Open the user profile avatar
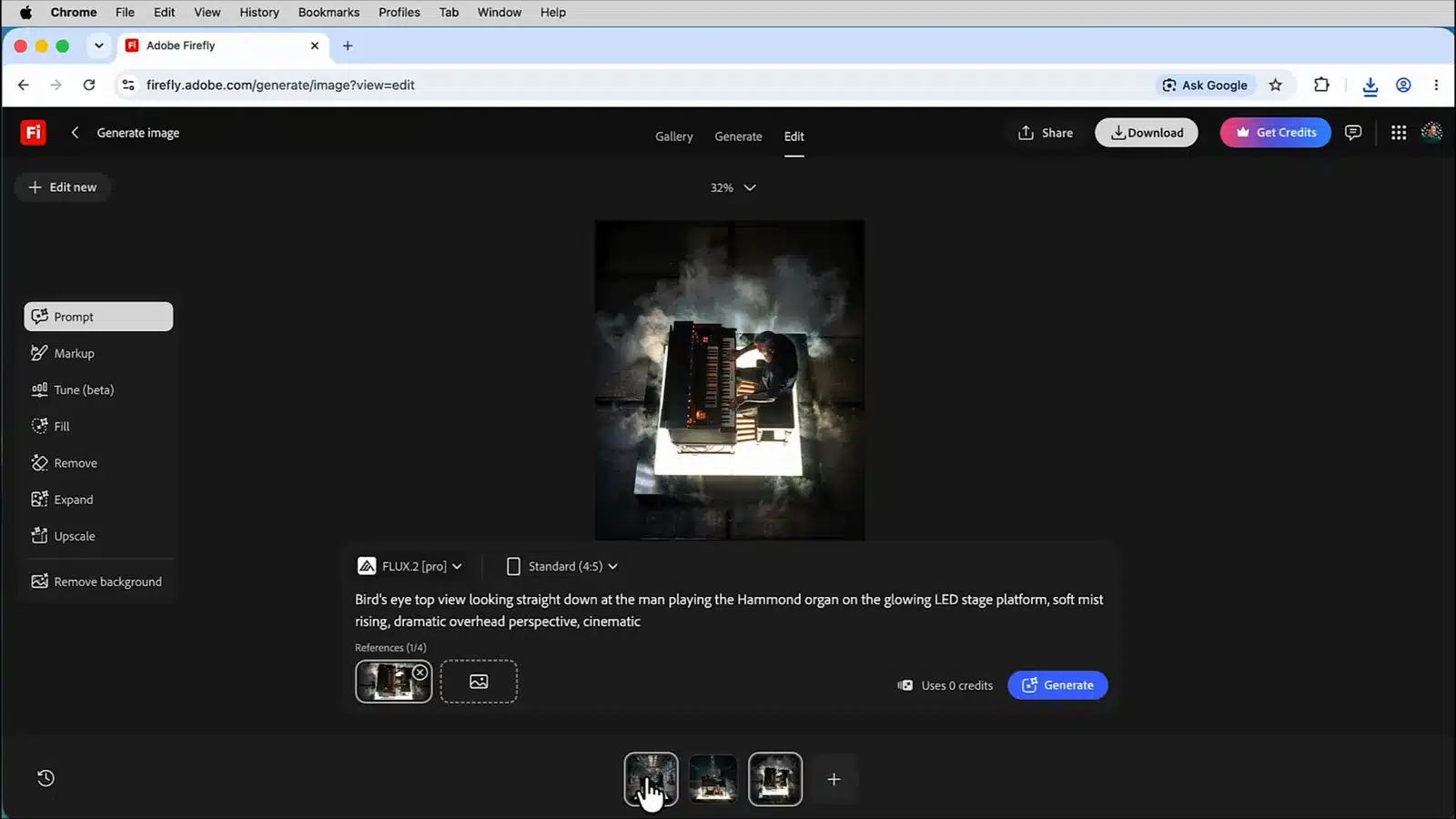The height and width of the screenshot is (819, 1456). (1431, 133)
